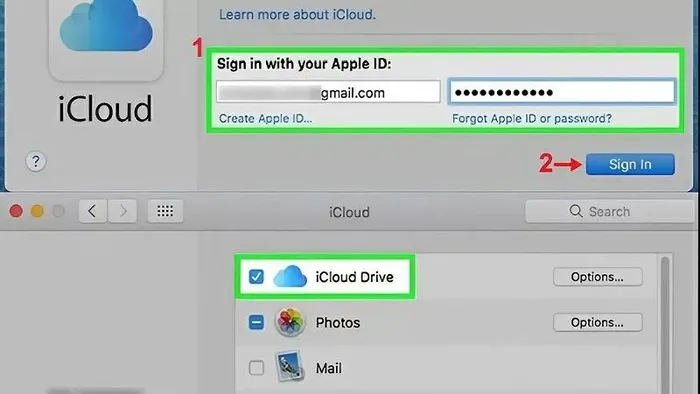Viewport: 700px width, 394px height.
Task: Click the large iCloud cloud logo
Action: [x=106, y=25]
